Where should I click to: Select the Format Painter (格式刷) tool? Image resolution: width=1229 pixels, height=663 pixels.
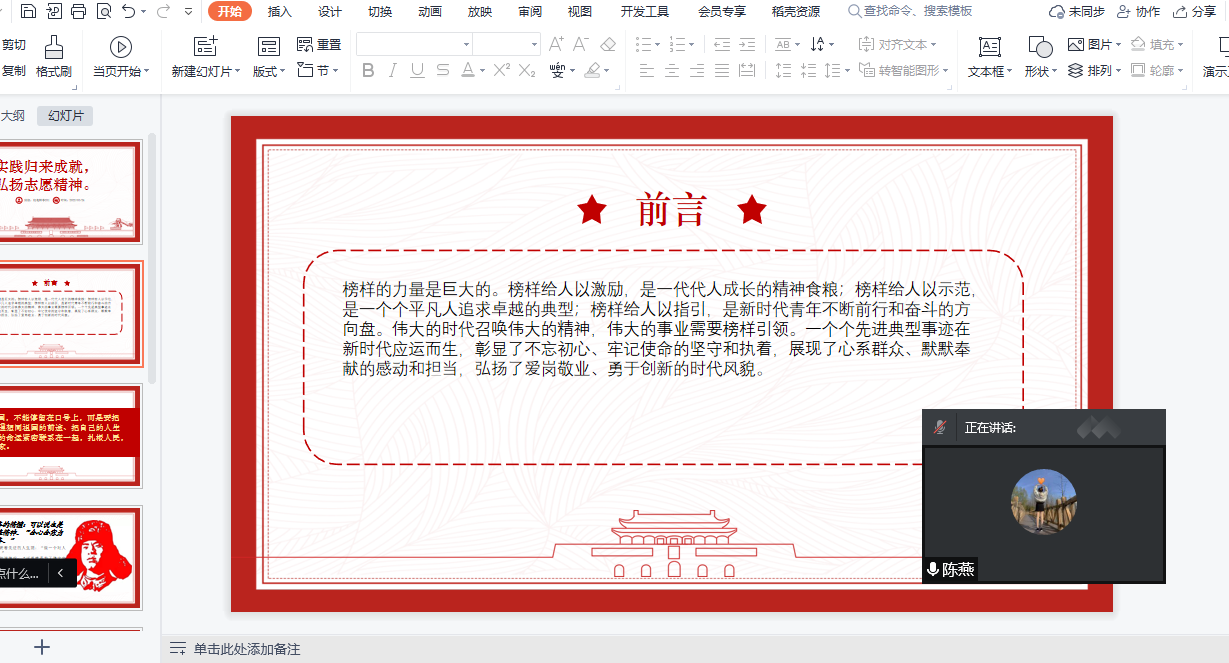click(53, 58)
